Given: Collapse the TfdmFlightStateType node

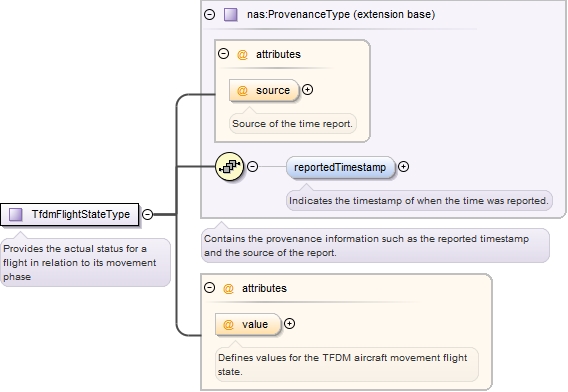Looking at the screenshot, I should tap(147, 214).
